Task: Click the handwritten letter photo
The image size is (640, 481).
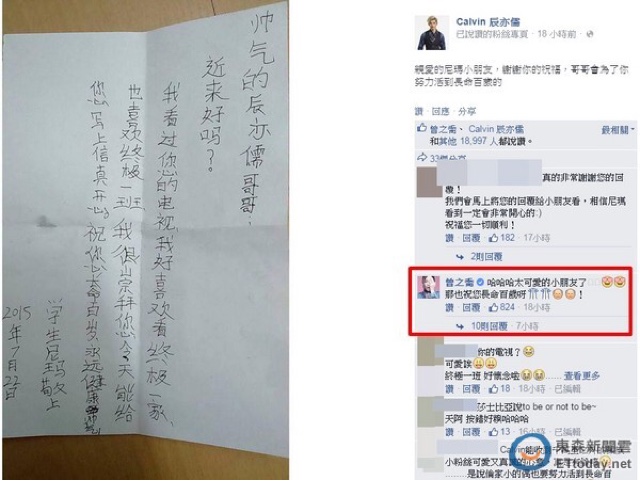Action: [x=146, y=240]
